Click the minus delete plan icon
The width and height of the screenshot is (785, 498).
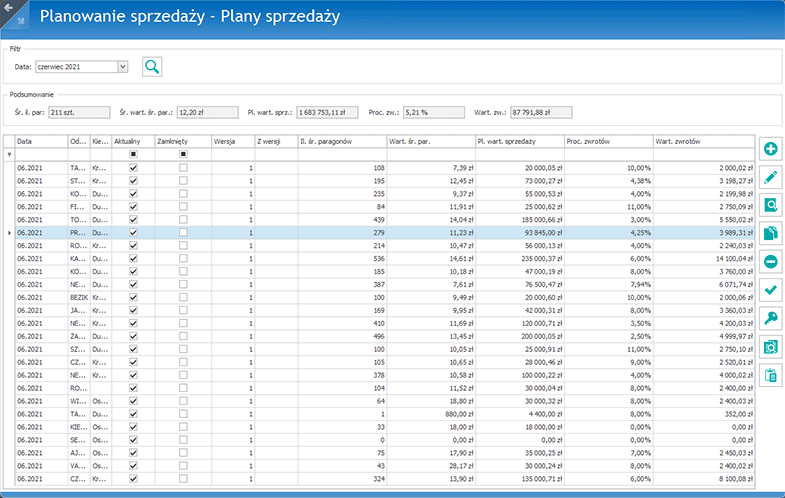pyautogui.click(x=771, y=261)
